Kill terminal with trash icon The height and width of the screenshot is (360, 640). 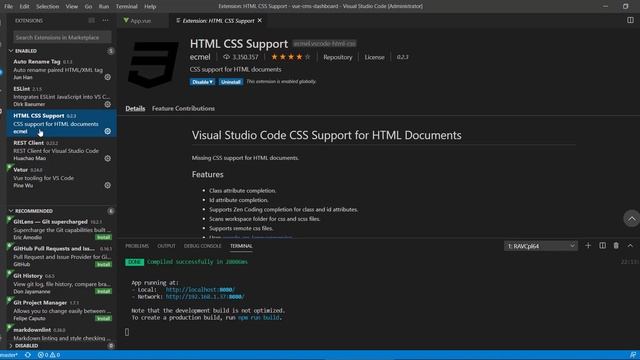pyautogui.click(x=616, y=245)
